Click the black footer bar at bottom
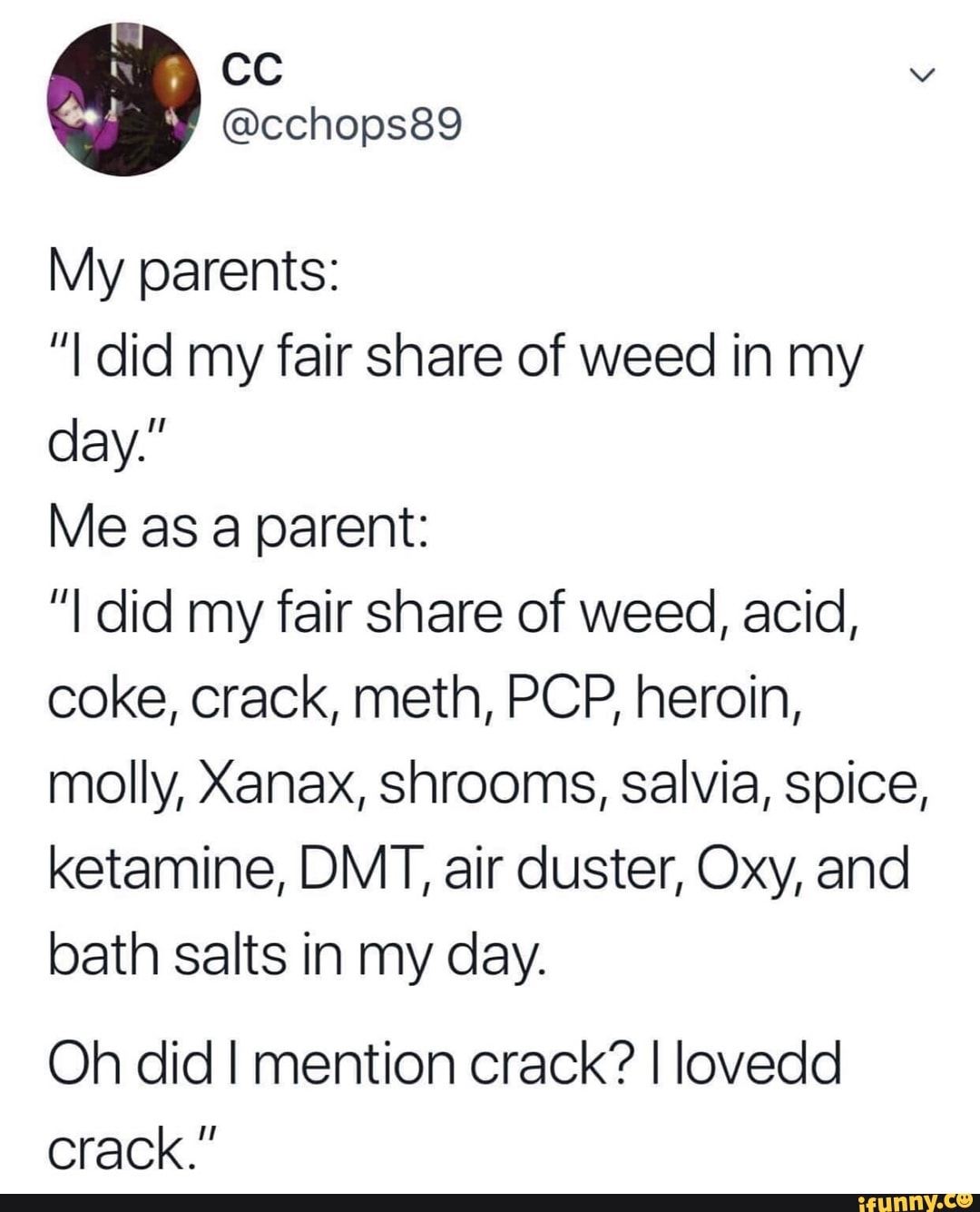 coord(490,1202)
